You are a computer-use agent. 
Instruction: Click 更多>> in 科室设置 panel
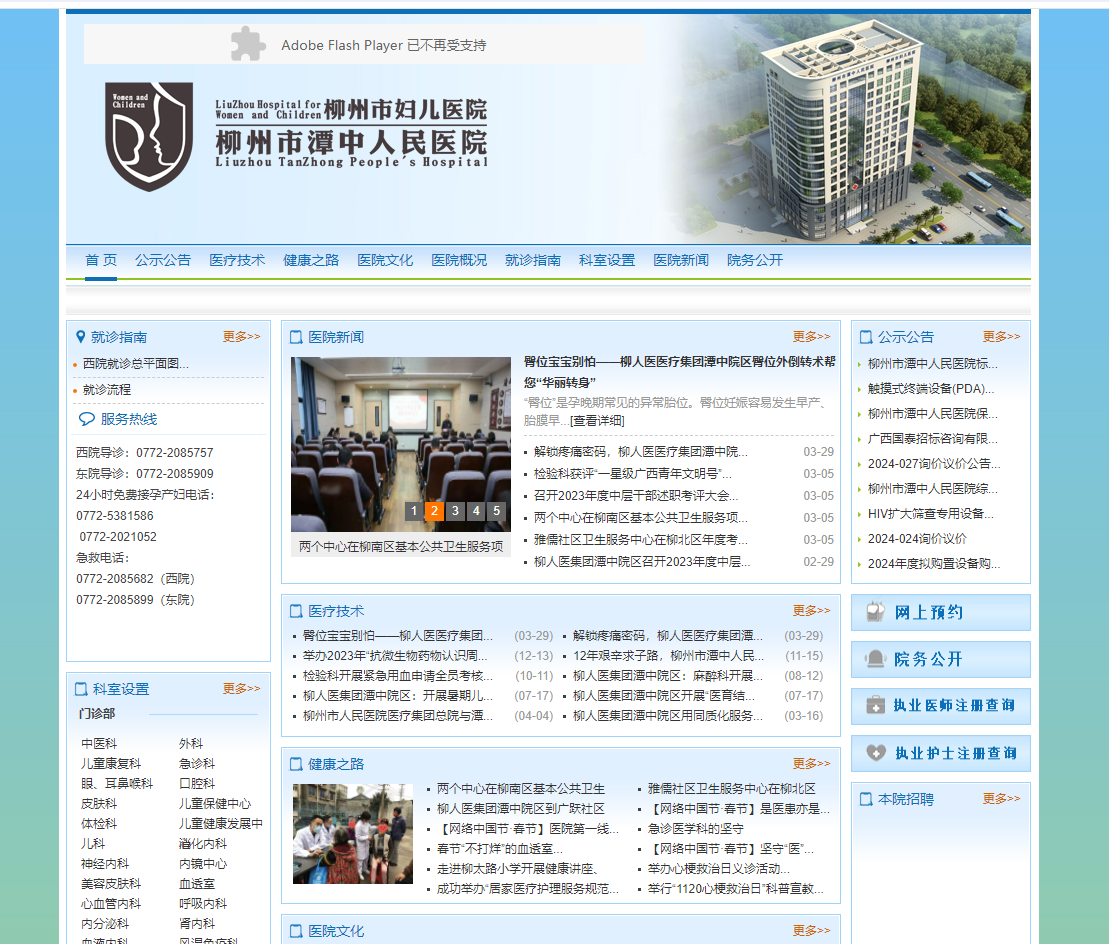click(x=242, y=688)
